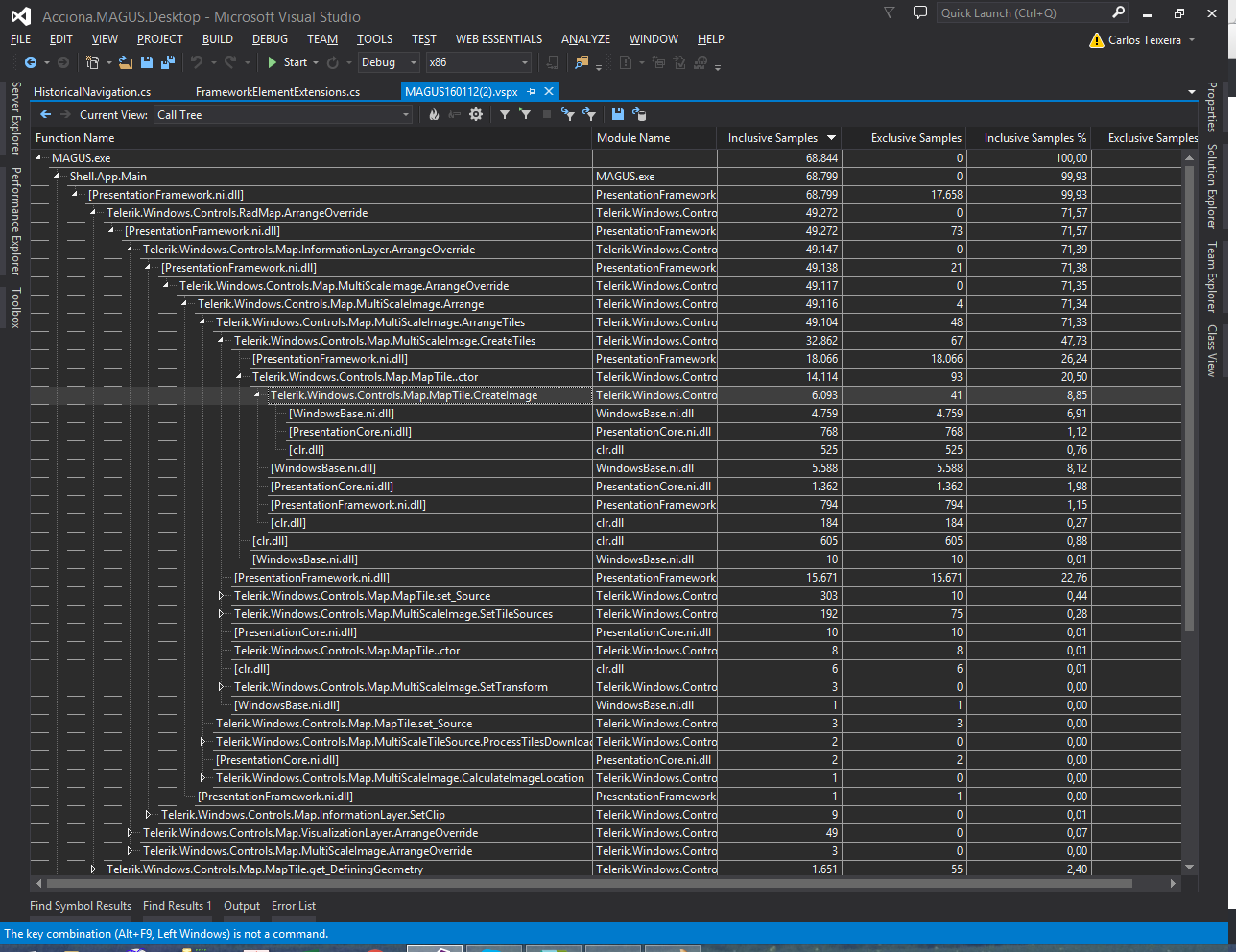Expand the VisualizationLayer.ArrangeOverride node
The image size is (1236, 952).
[131, 833]
